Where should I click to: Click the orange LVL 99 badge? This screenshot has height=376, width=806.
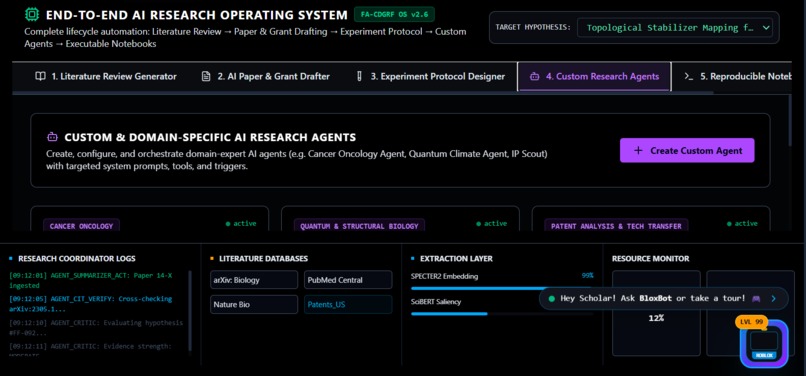[x=752, y=322]
